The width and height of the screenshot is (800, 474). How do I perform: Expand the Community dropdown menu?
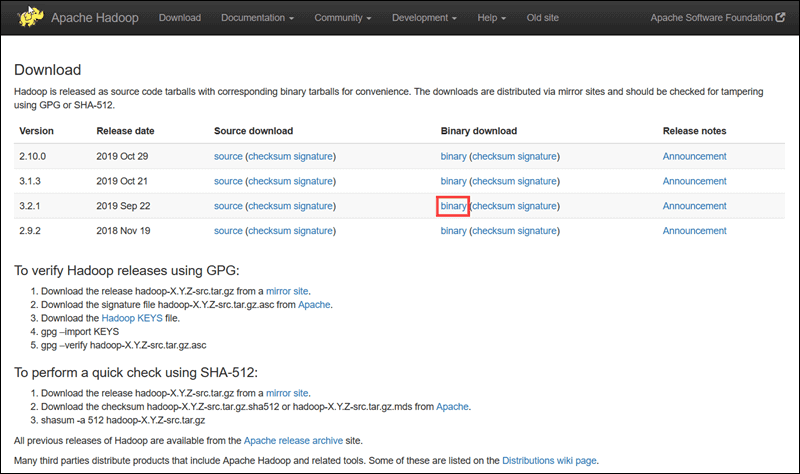tap(342, 18)
